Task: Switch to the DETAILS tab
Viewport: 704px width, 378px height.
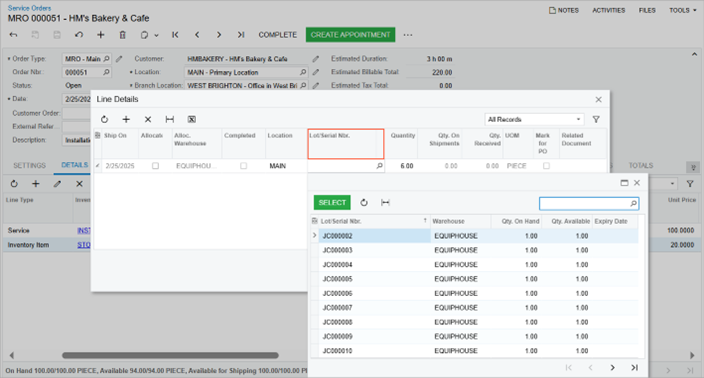Action: click(x=75, y=165)
